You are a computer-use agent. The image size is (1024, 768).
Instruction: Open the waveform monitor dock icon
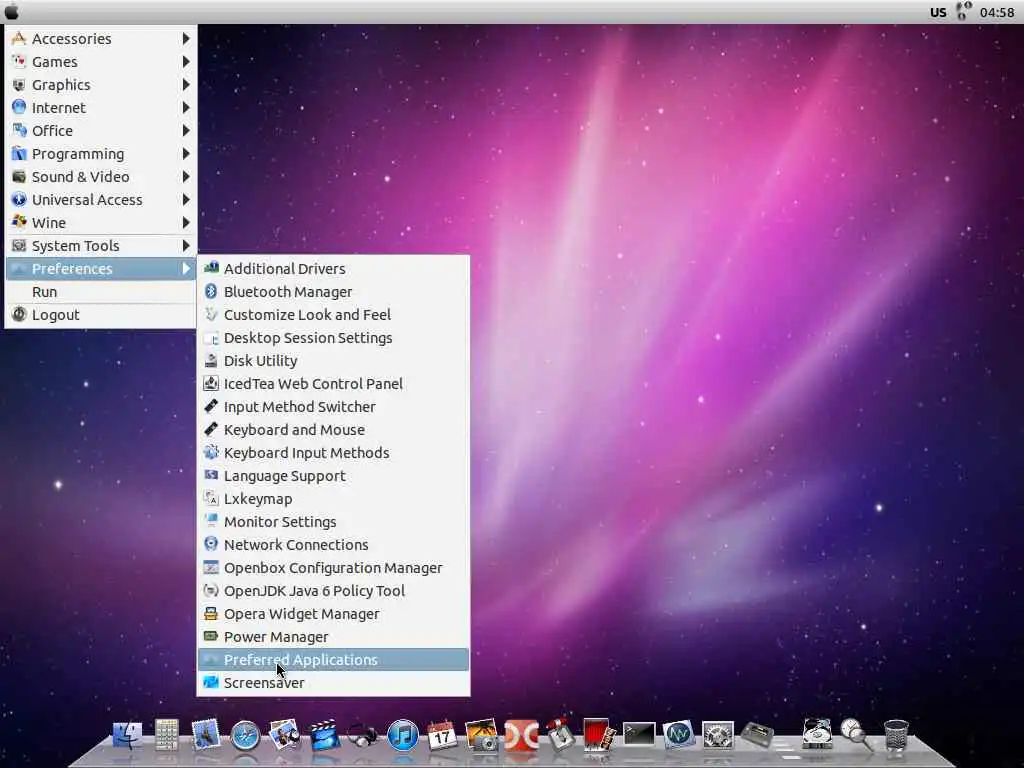679,735
